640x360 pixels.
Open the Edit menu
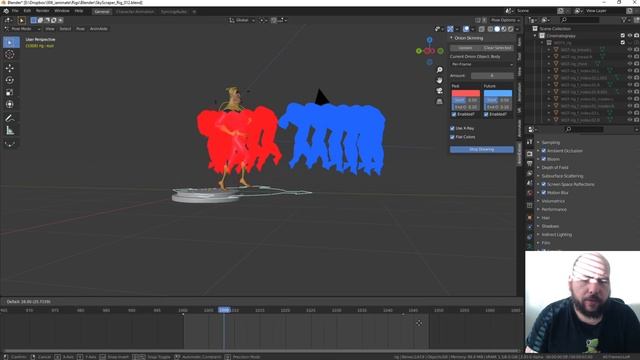pos(27,11)
